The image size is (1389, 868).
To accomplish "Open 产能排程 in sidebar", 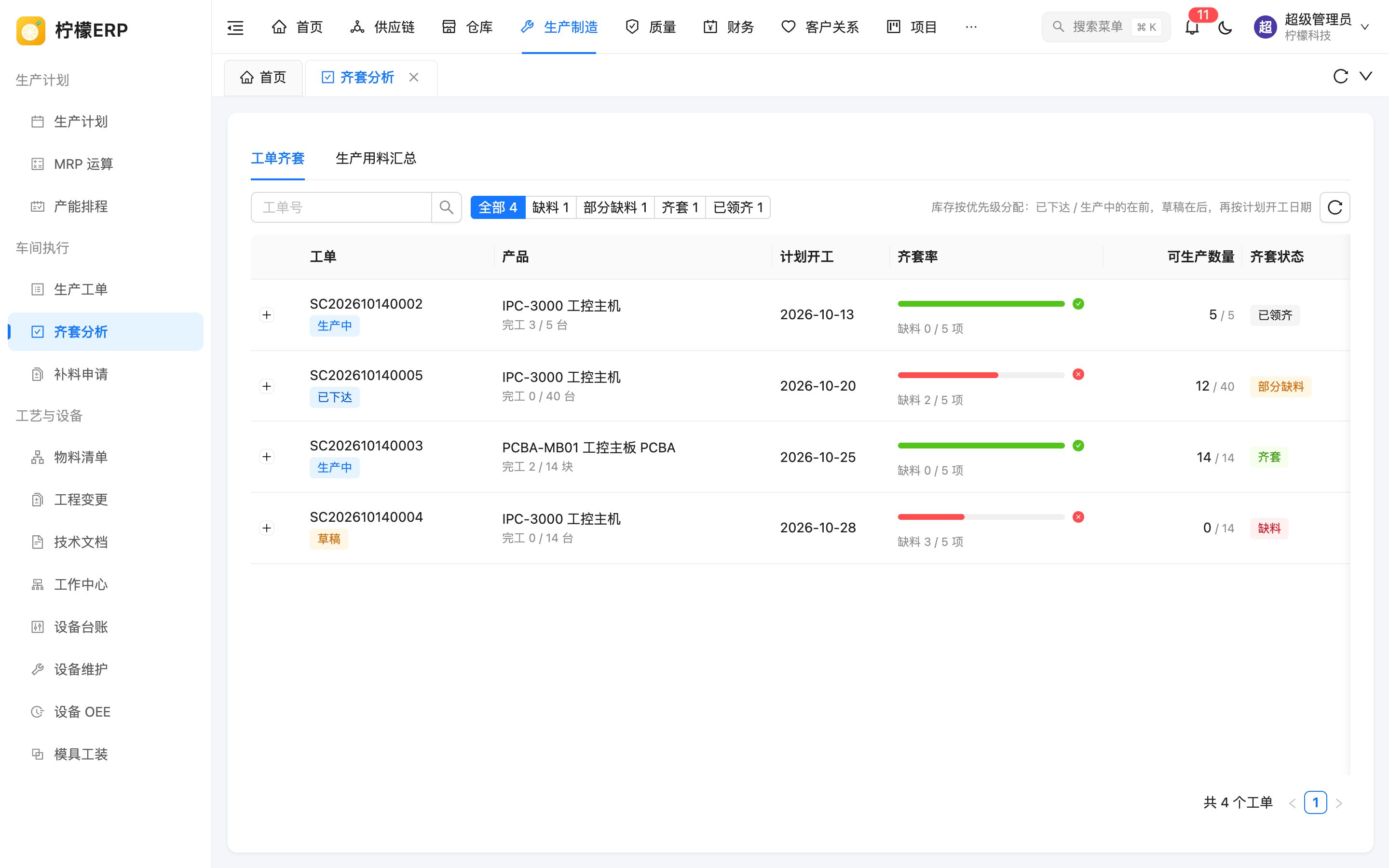I will 106,207.
